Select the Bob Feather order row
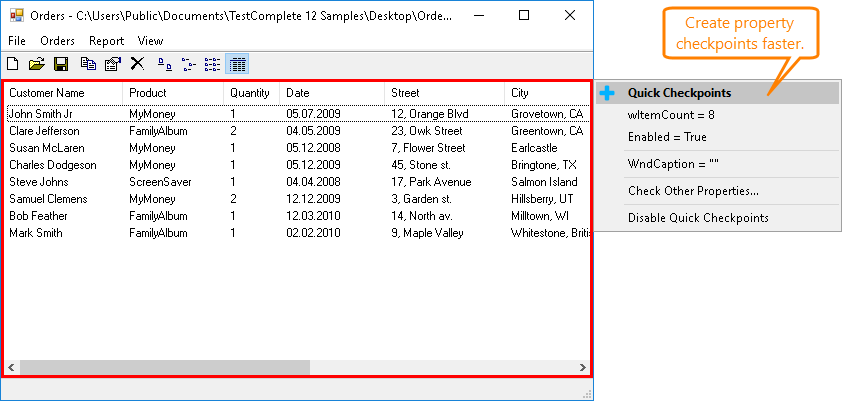The height and width of the screenshot is (401, 842). click(x=297, y=216)
